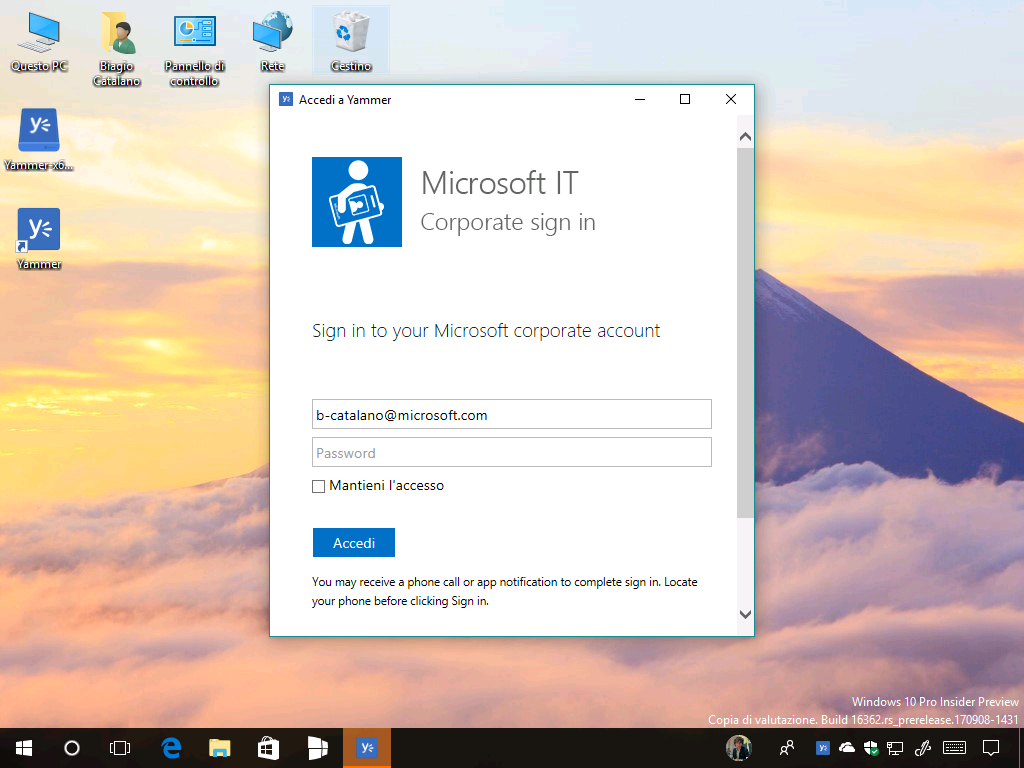Open Windows Ink Workspace pen icon

tap(923, 748)
